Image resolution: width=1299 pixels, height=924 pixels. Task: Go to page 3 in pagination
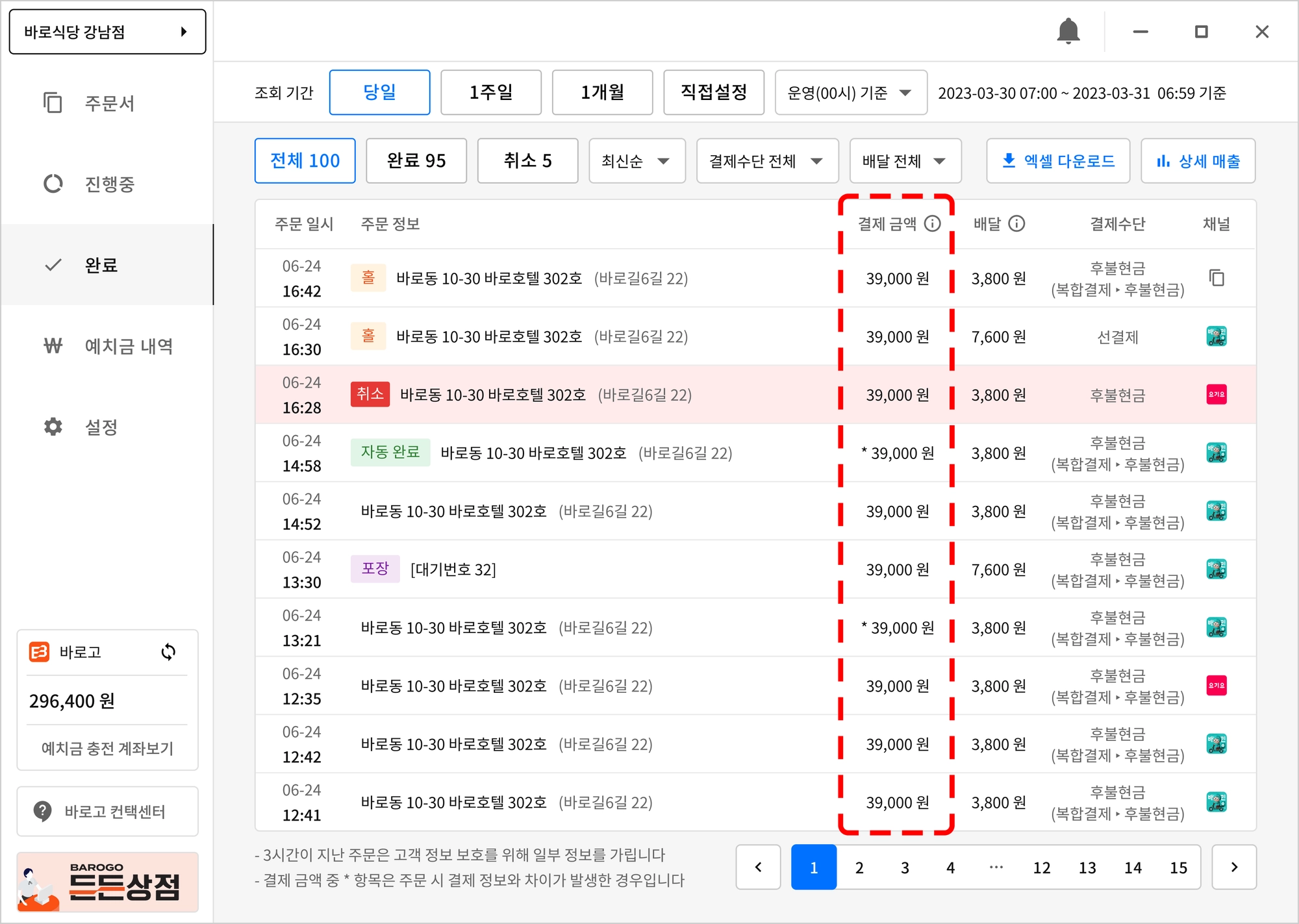[905, 868]
